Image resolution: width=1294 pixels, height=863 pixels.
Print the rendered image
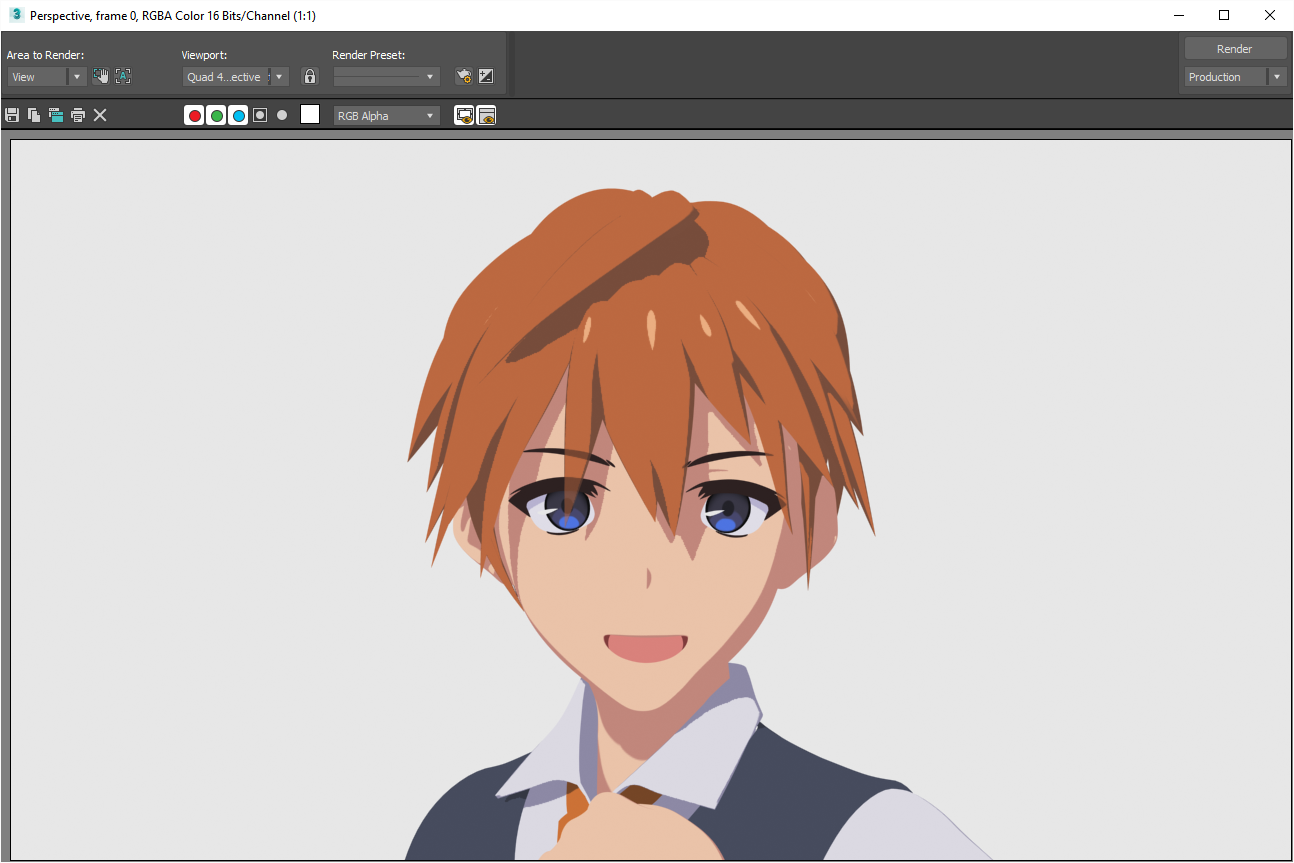click(x=78, y=116)
